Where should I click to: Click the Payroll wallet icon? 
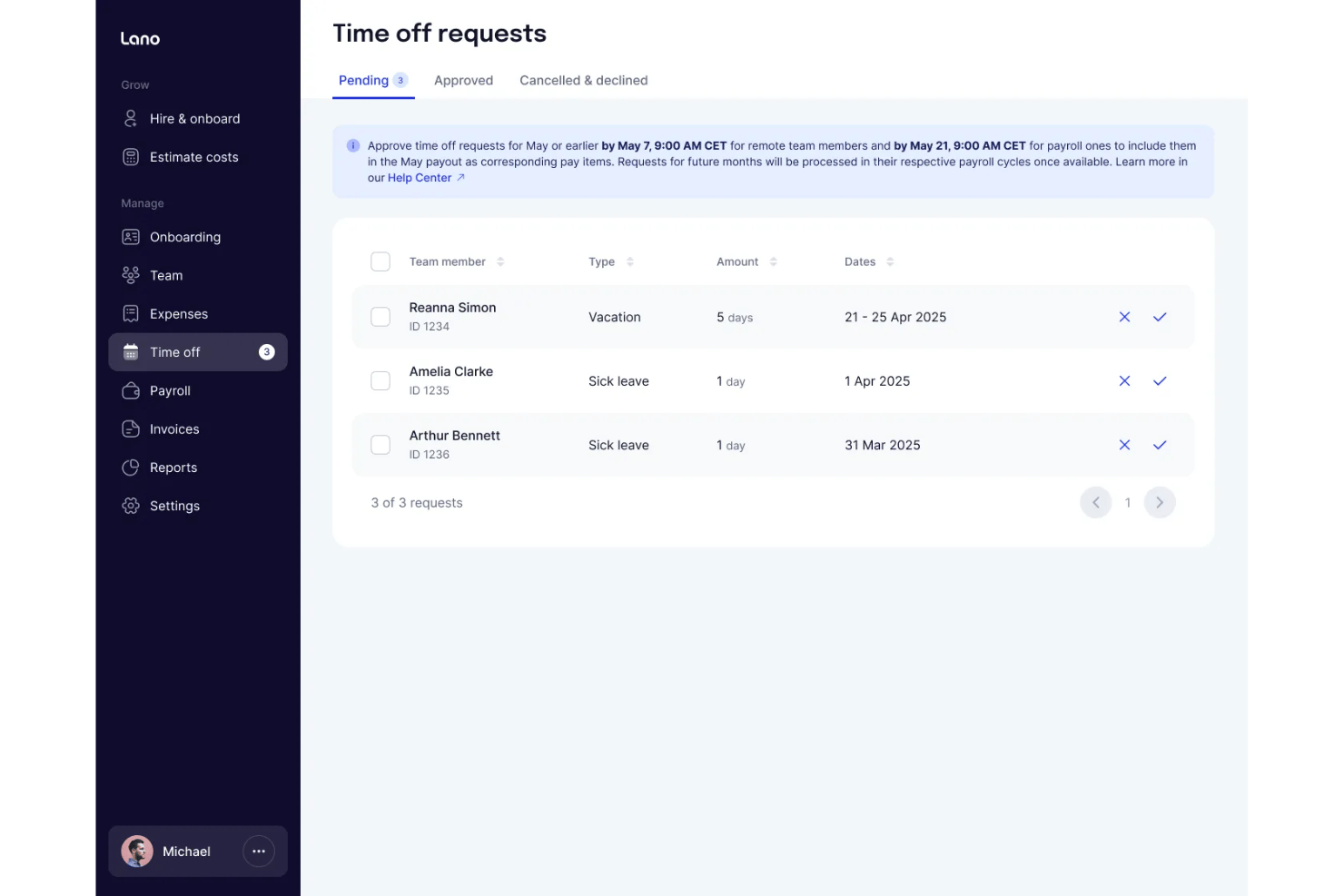[x=131, y=390]
